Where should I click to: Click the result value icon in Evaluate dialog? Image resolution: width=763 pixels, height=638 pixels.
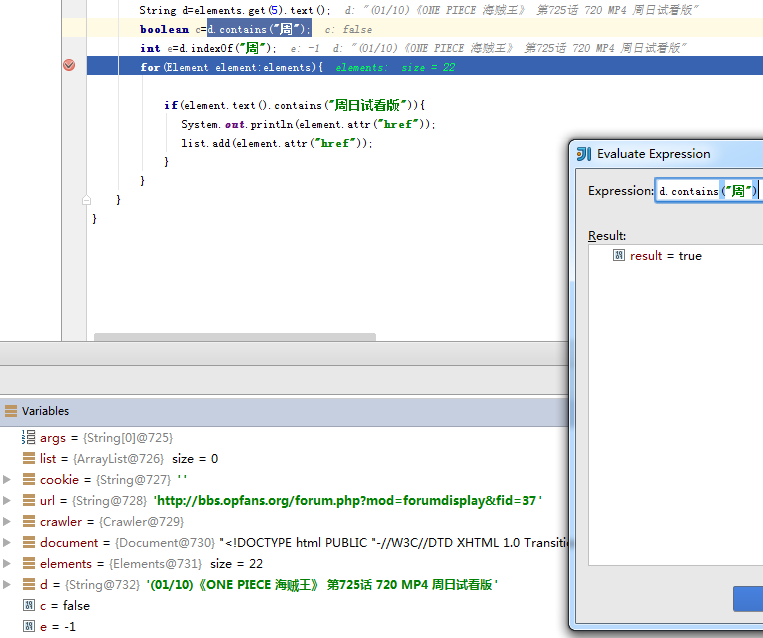click(618, 255)
